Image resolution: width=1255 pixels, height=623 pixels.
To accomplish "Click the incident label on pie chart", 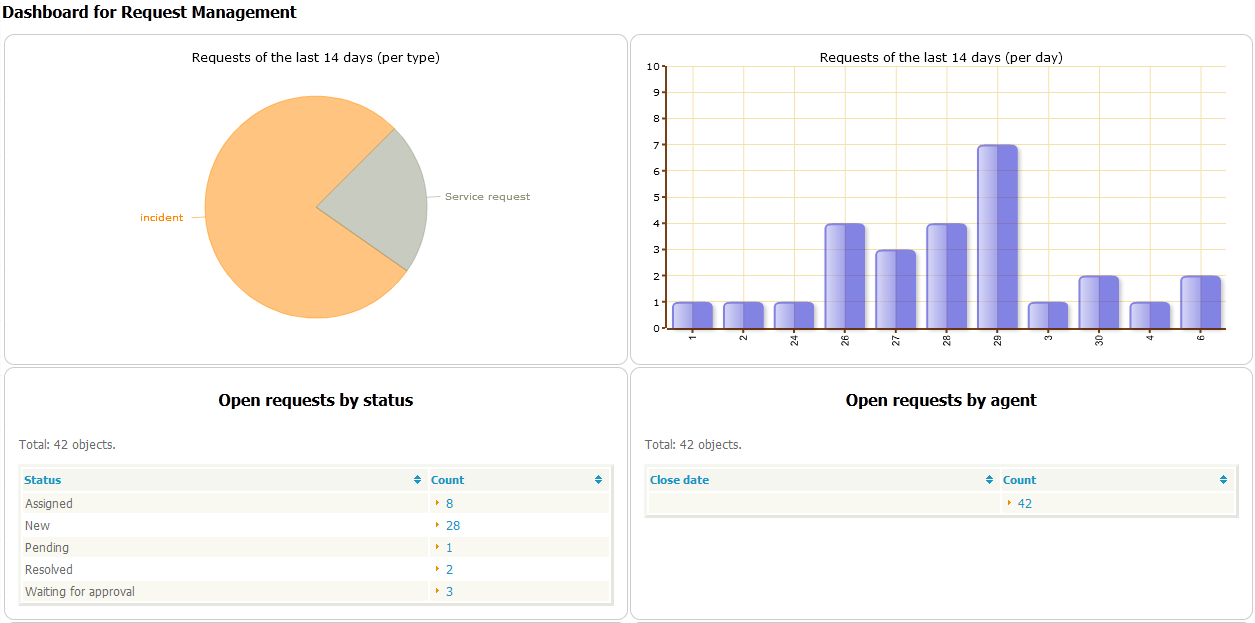I will click(x=161, y=218).
